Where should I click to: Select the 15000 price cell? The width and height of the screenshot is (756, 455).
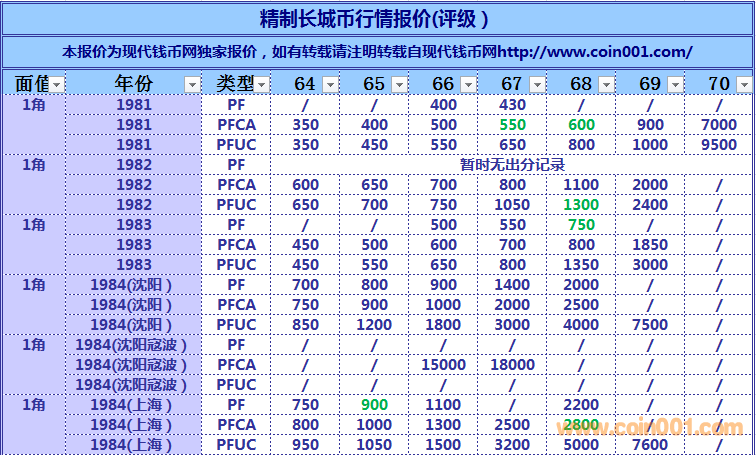443,364
